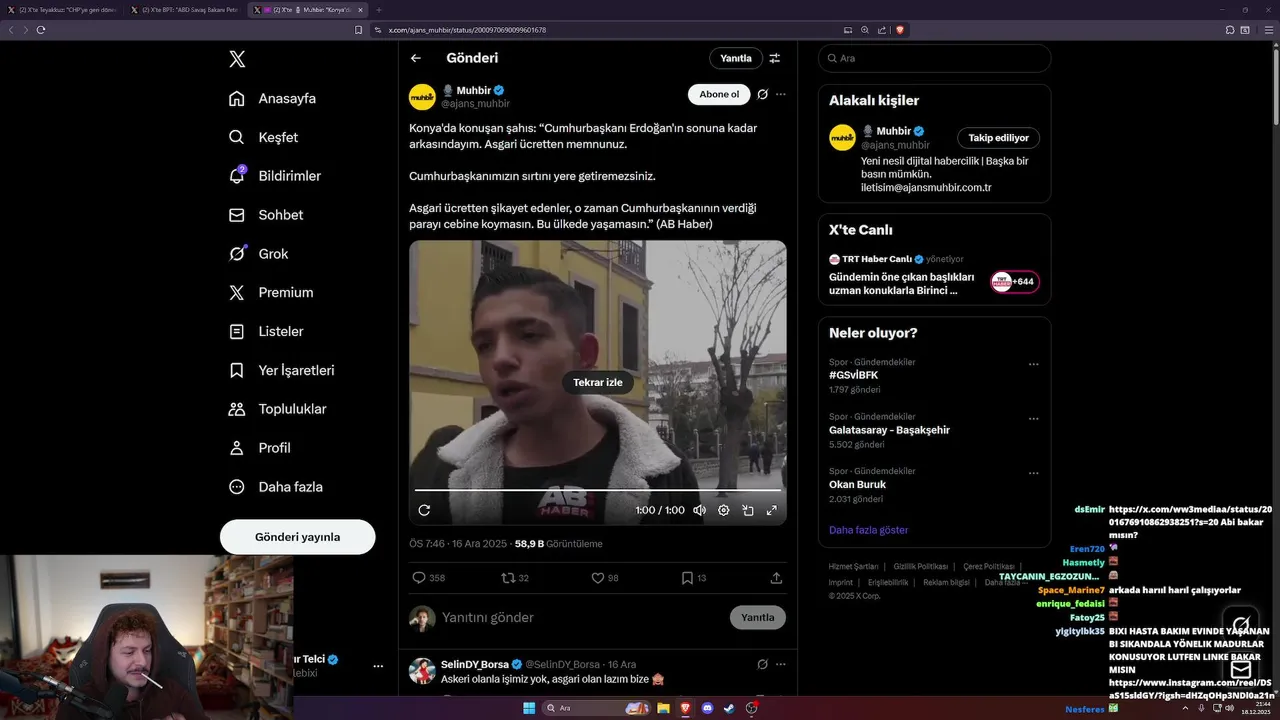This screenshot has width=1280, height=720.
Task: Click Daha fazla göster link
Action: pos(868,530)
